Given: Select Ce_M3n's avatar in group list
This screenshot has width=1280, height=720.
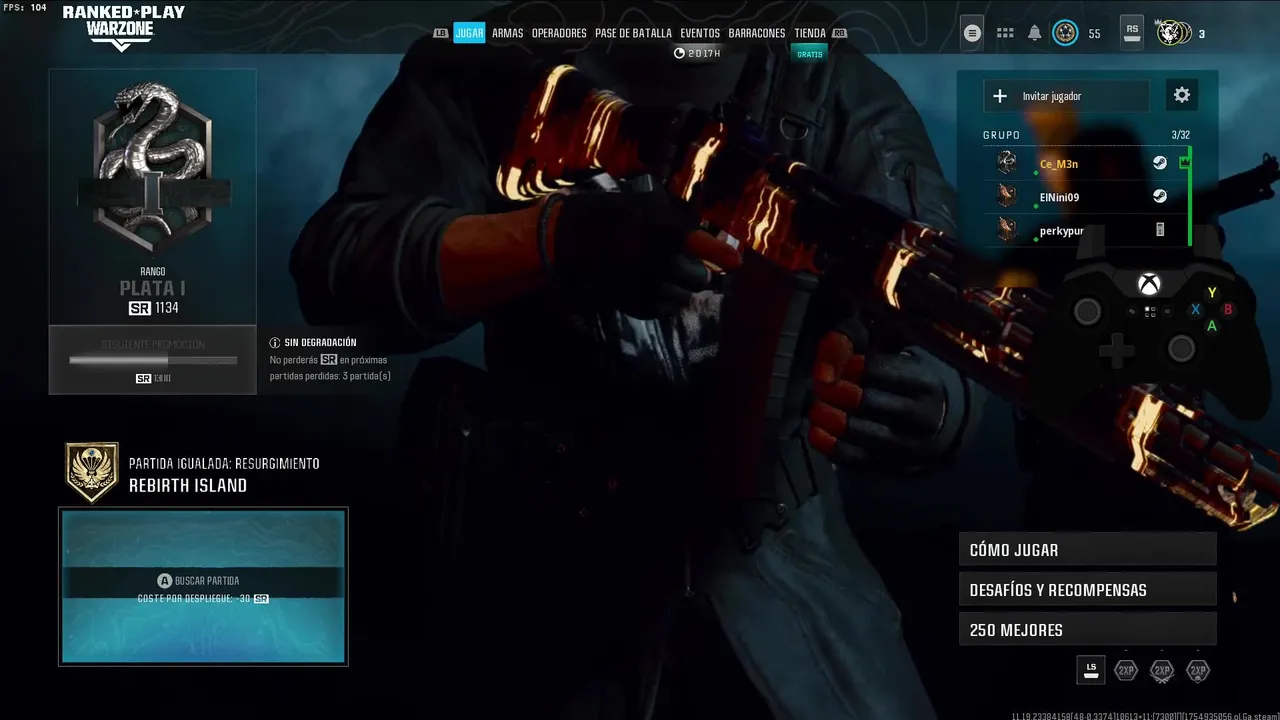Looking at the screenshot, I should [x=1007, y=162].
